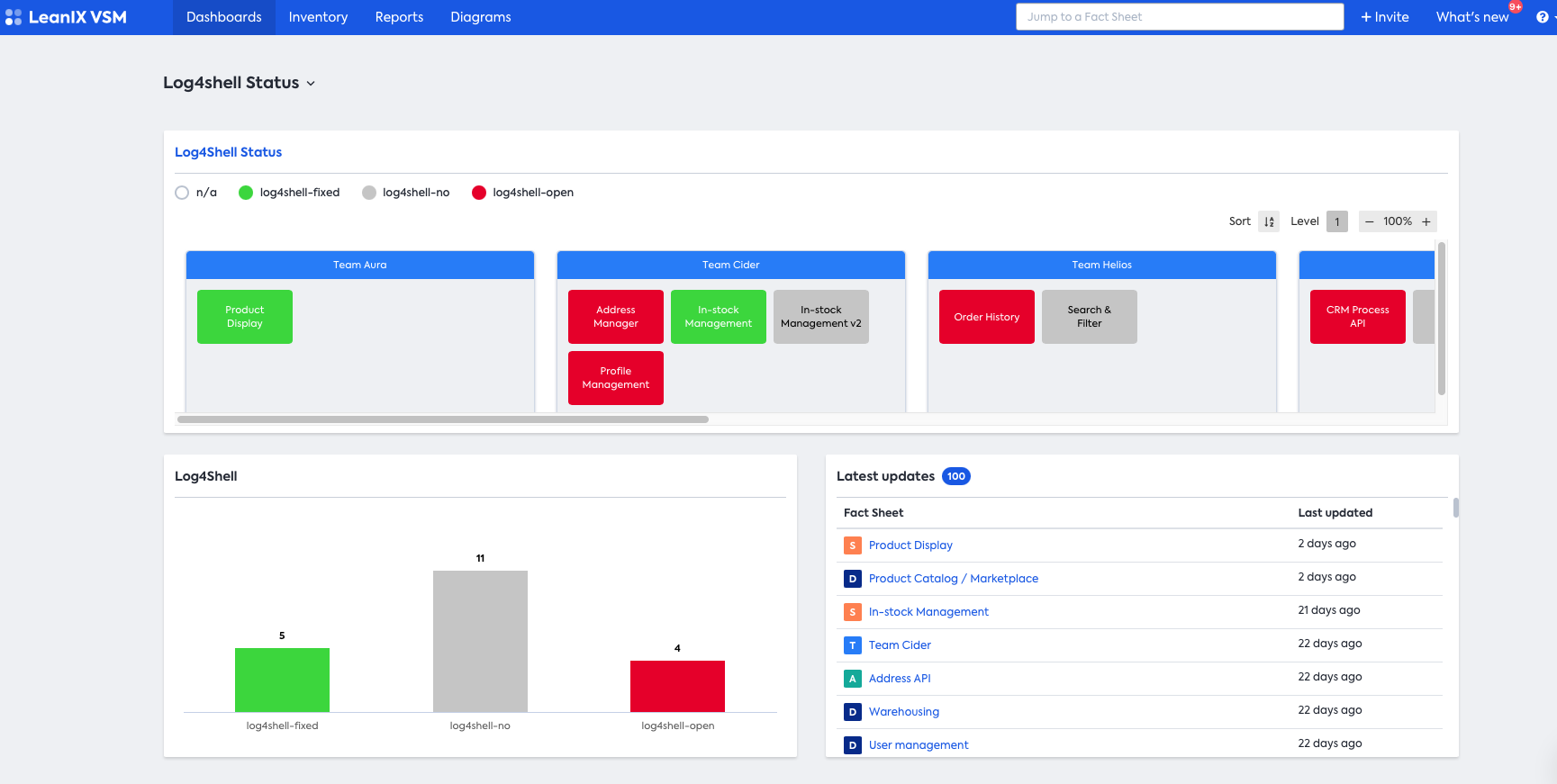
Task: Select the Order History tile
Action: (x=987, y=317)
